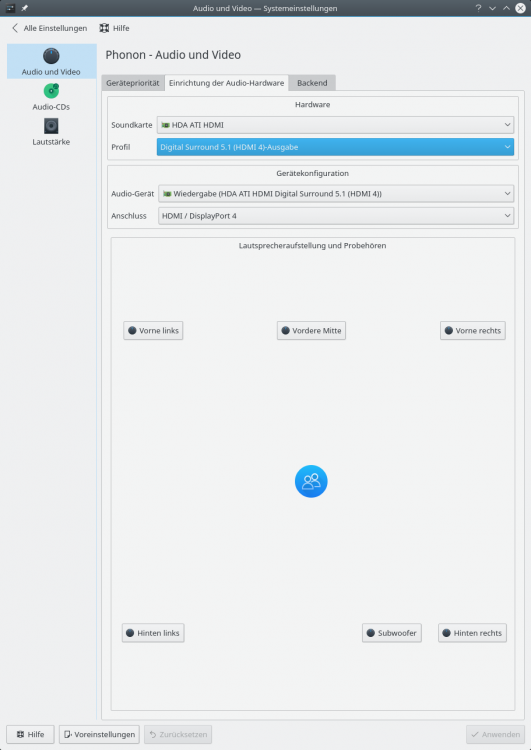
Task: Open the Audio und Video module
Action: click(51, 61)
